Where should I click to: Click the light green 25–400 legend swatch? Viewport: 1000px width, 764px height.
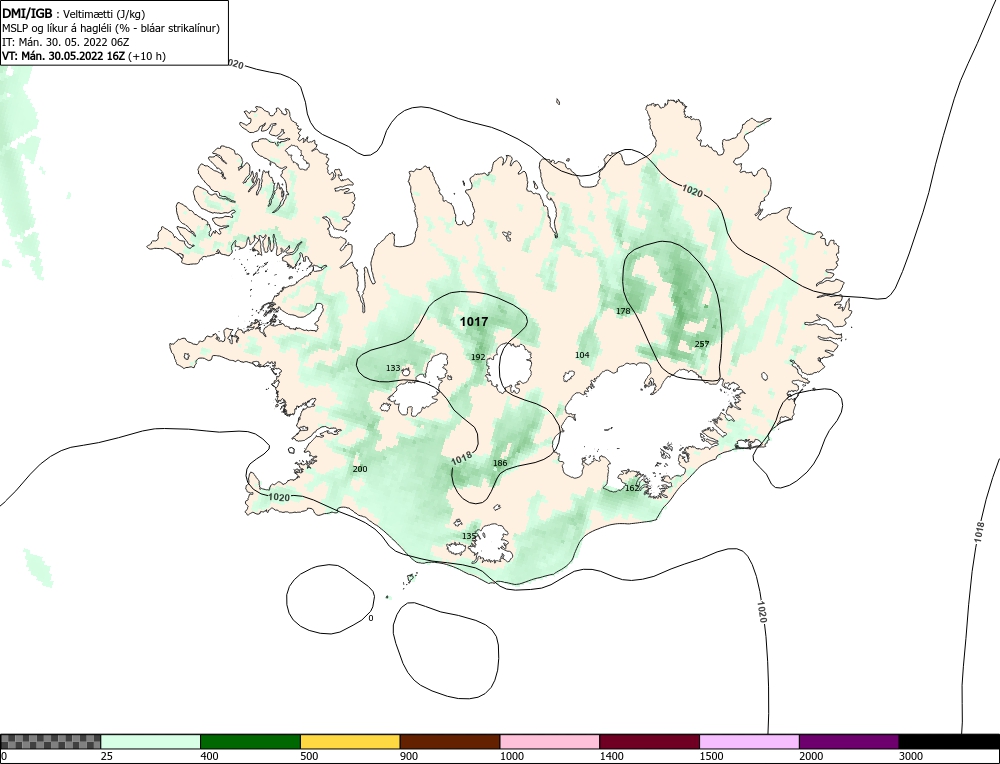click(x=151, y=741)
